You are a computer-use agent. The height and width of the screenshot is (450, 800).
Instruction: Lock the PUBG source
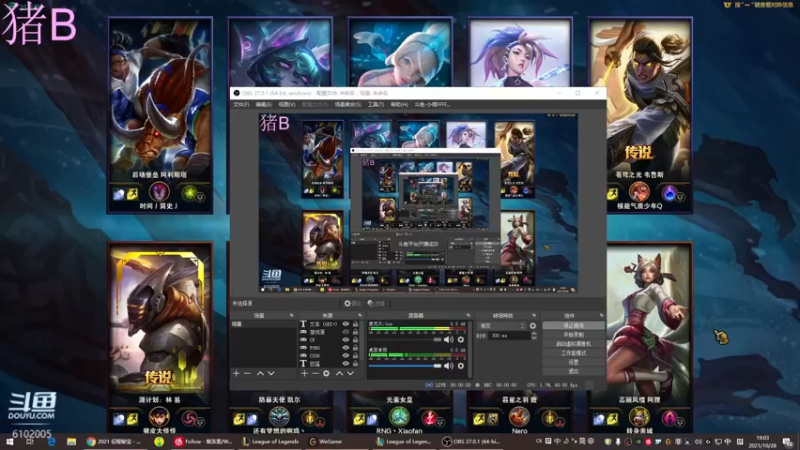tap(356, 347)
